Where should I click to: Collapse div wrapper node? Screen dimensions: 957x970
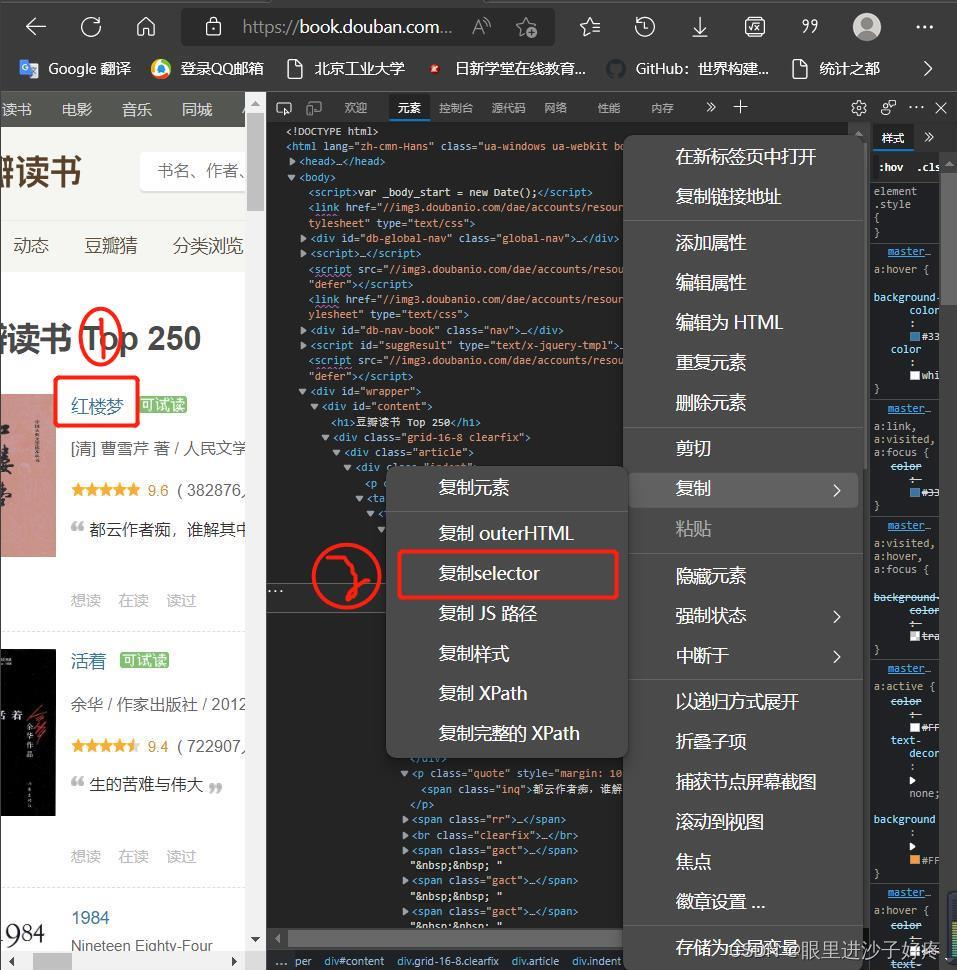click(303, 392)
